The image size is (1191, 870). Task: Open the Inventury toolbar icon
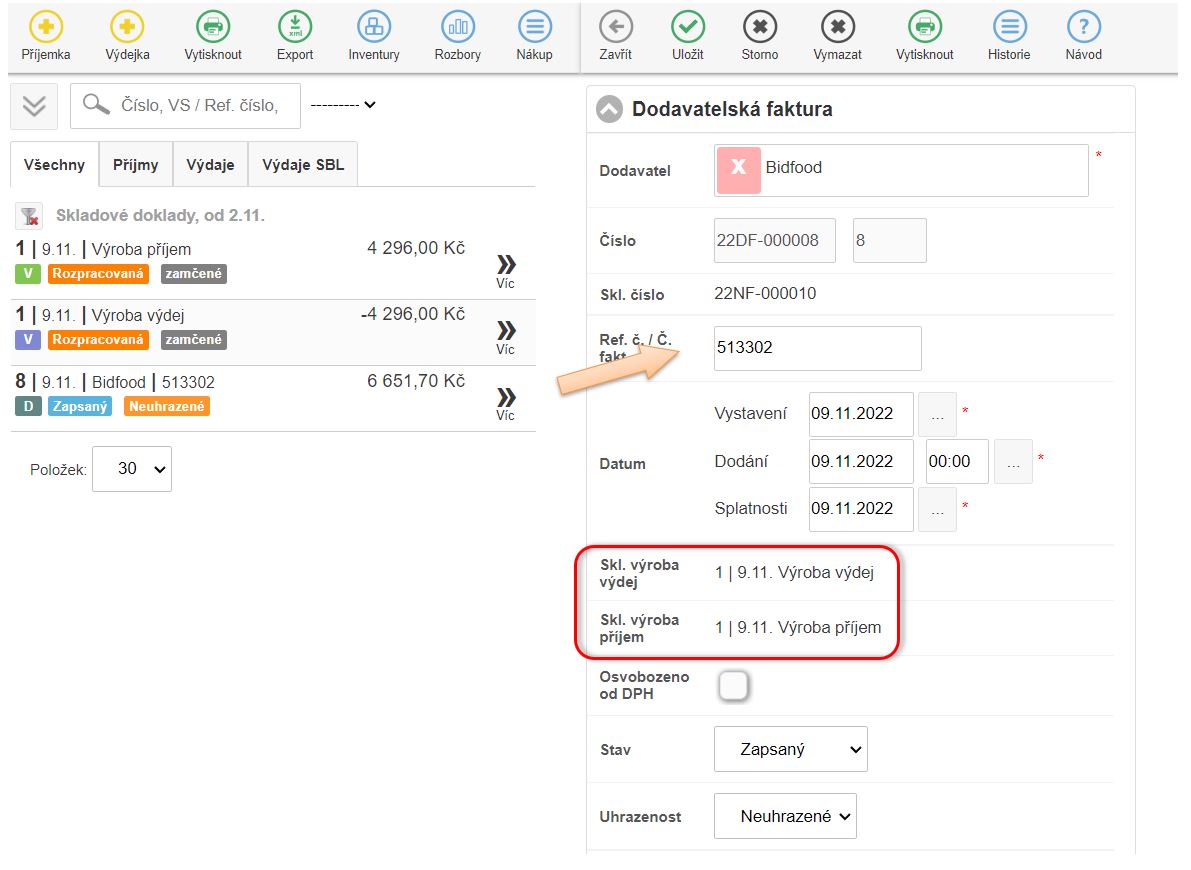coord(374,27)
